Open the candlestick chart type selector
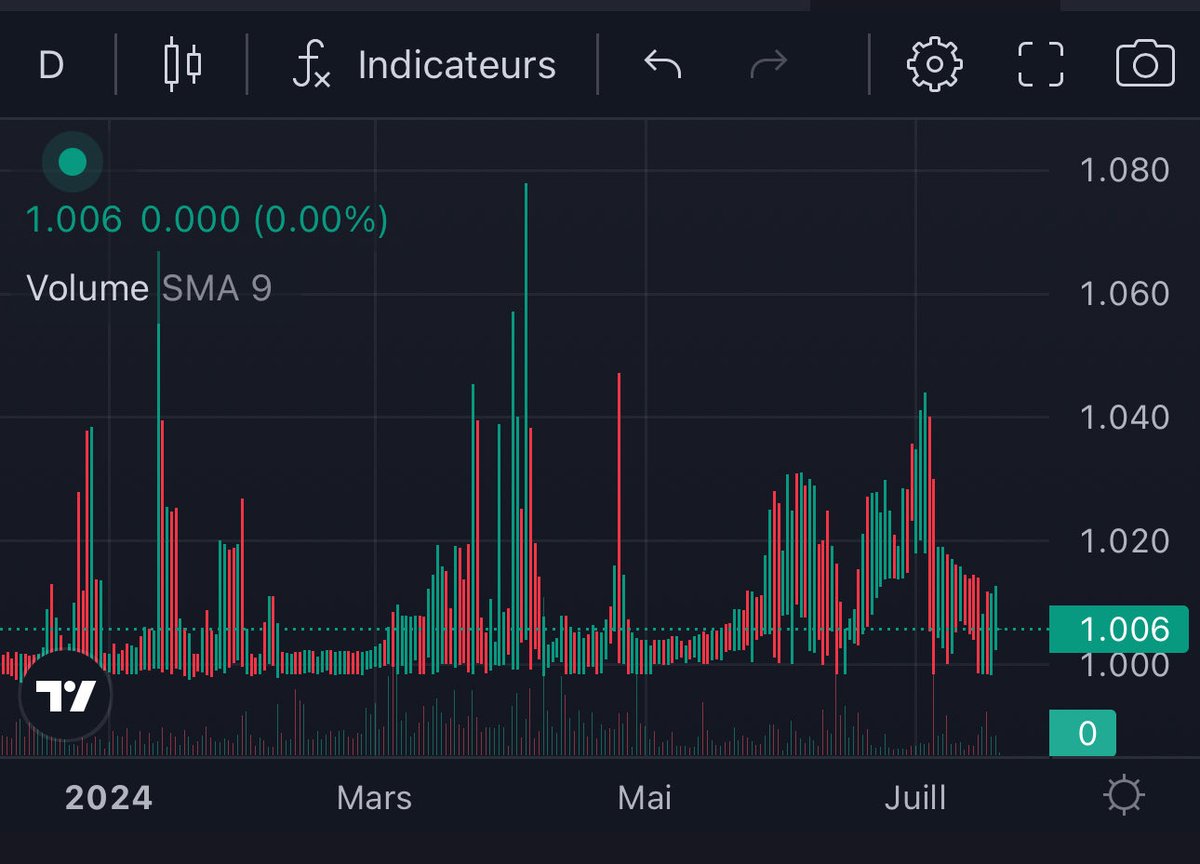Viewport: 1200px width, 864px height. pyautogui.click(x=182, y=65)
